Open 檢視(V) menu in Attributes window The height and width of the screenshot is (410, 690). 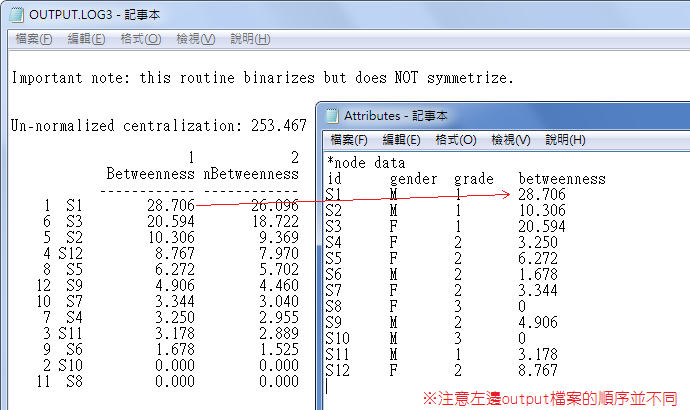[x=511, y=140]
